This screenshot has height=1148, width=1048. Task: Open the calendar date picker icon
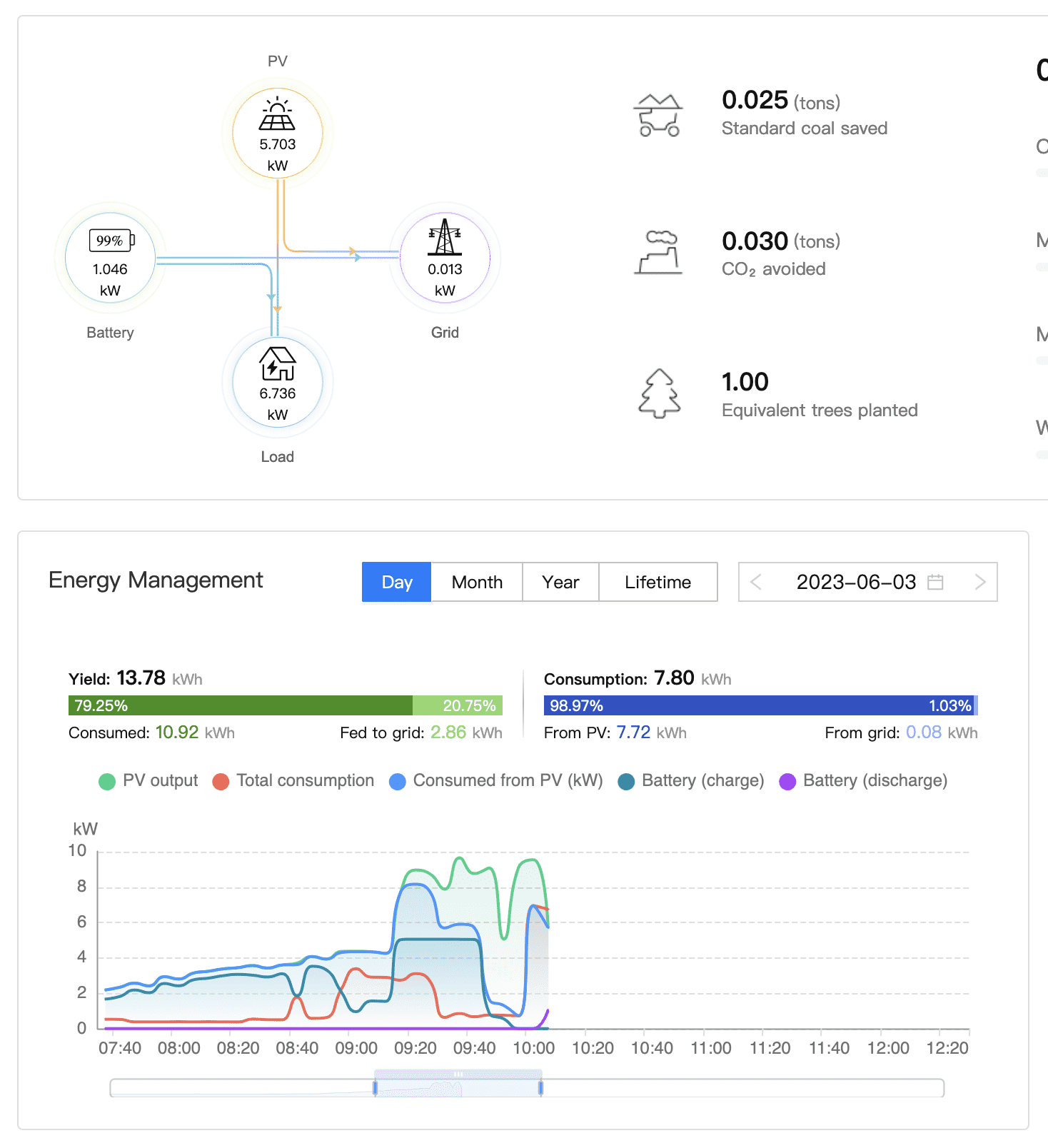point(935,582)
